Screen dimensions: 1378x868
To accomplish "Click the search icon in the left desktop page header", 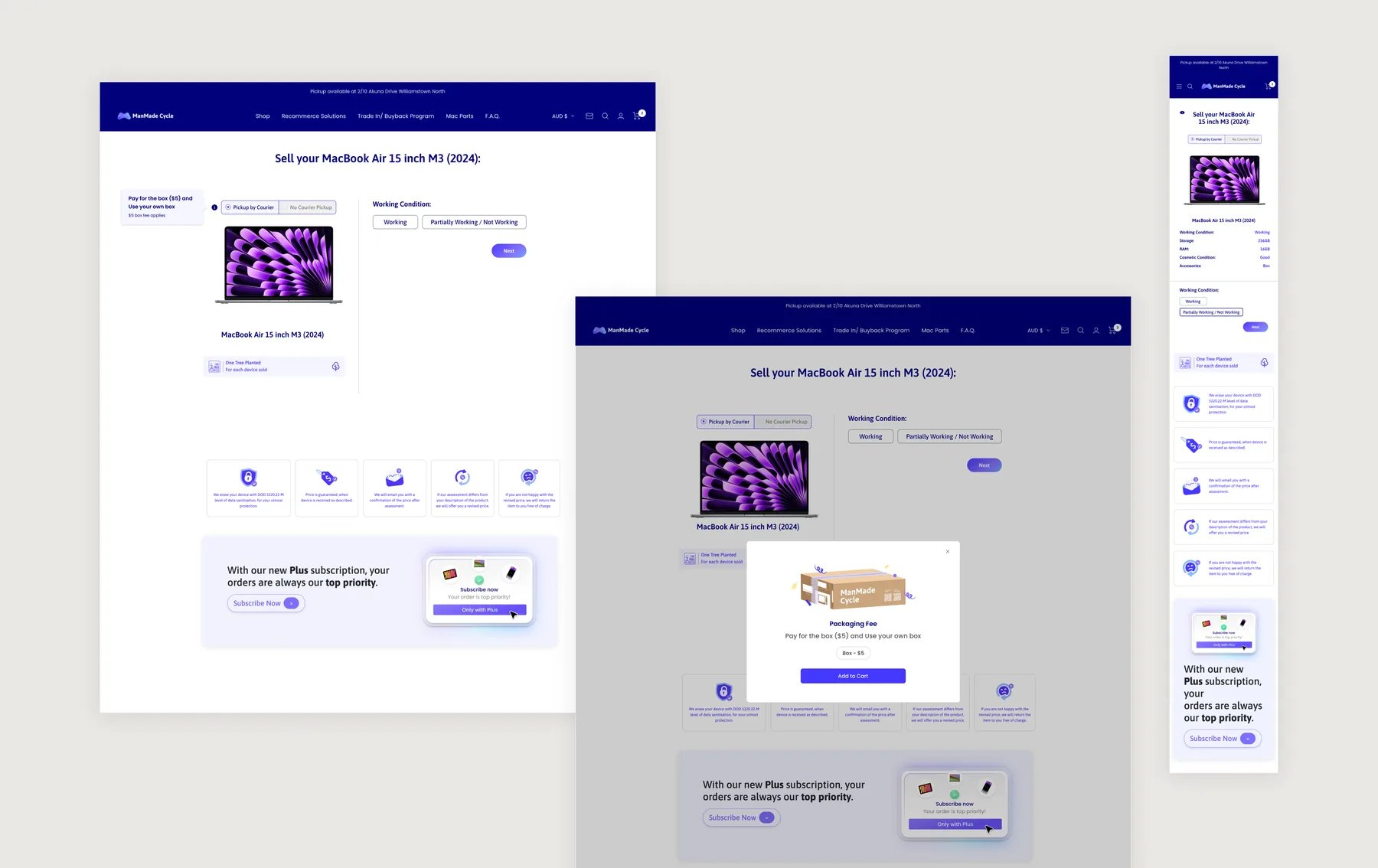I will 605,116.
